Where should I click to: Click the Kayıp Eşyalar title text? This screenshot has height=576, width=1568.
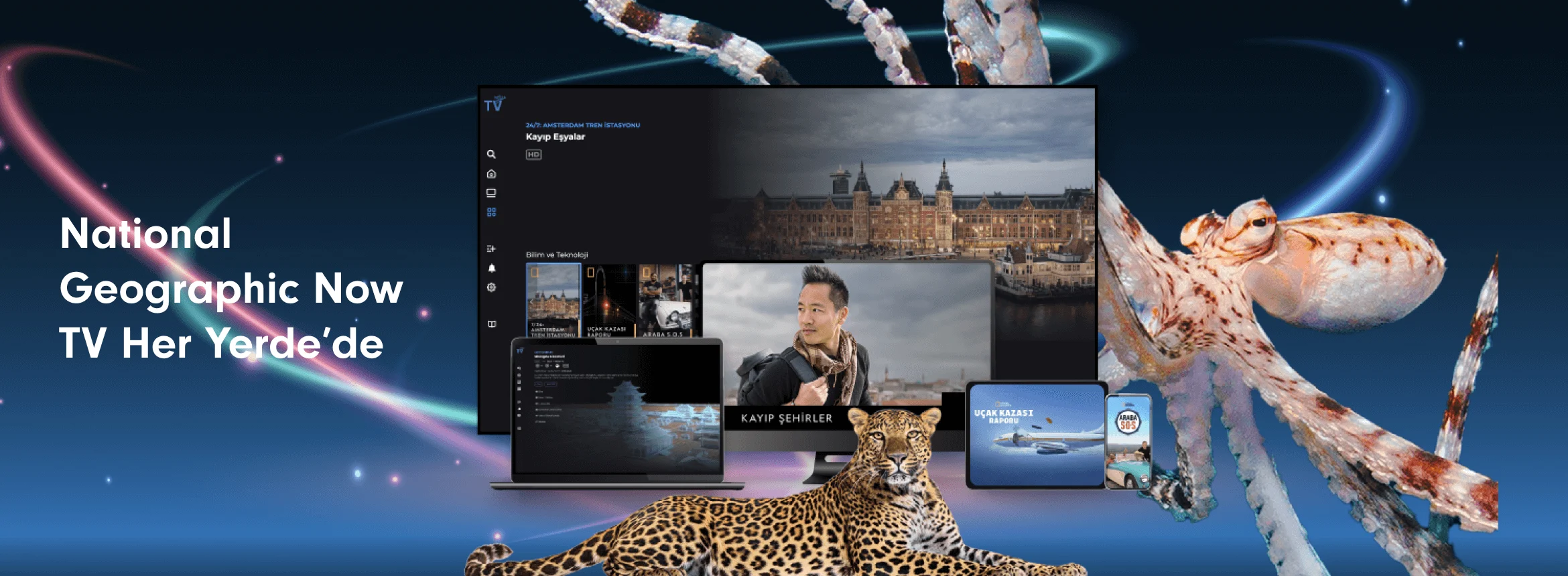(556, 137)
